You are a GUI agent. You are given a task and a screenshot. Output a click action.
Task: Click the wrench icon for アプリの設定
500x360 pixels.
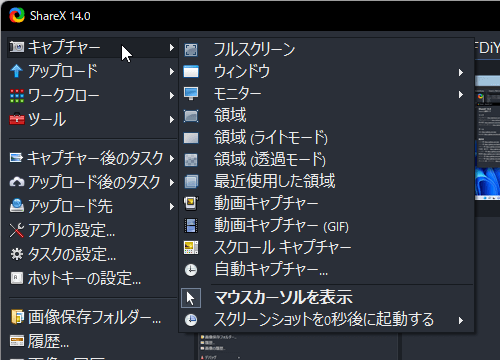[x=17, y=230]
